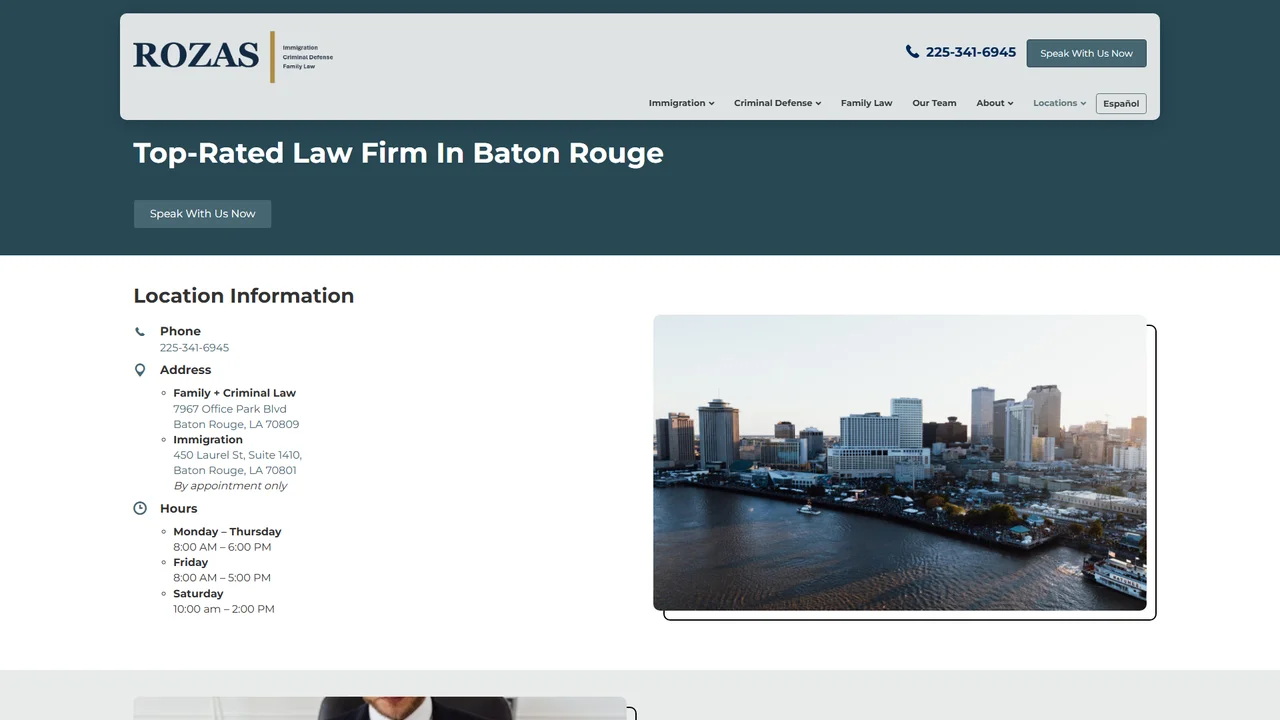This screenshot has width=1280, height=720.
Task: Click header Speak With Us Now button
Action: pos(1086,53)
